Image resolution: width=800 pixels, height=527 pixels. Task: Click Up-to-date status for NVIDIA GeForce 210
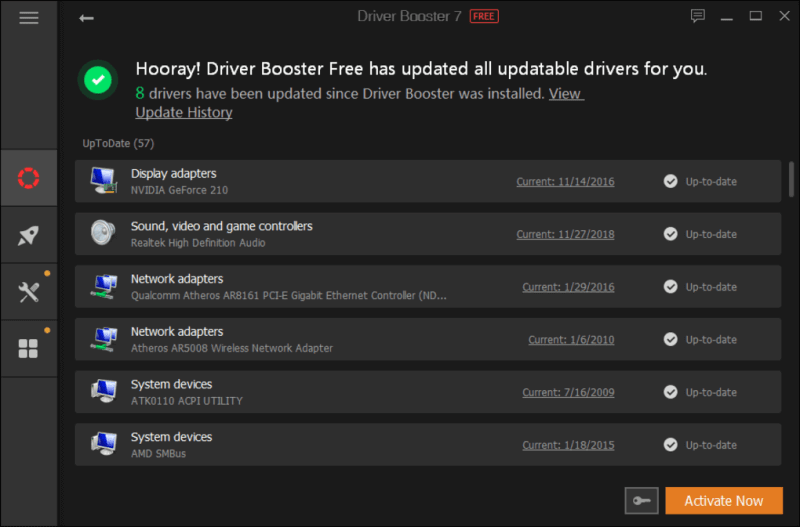pyautogui.click(x=711, y=182)
